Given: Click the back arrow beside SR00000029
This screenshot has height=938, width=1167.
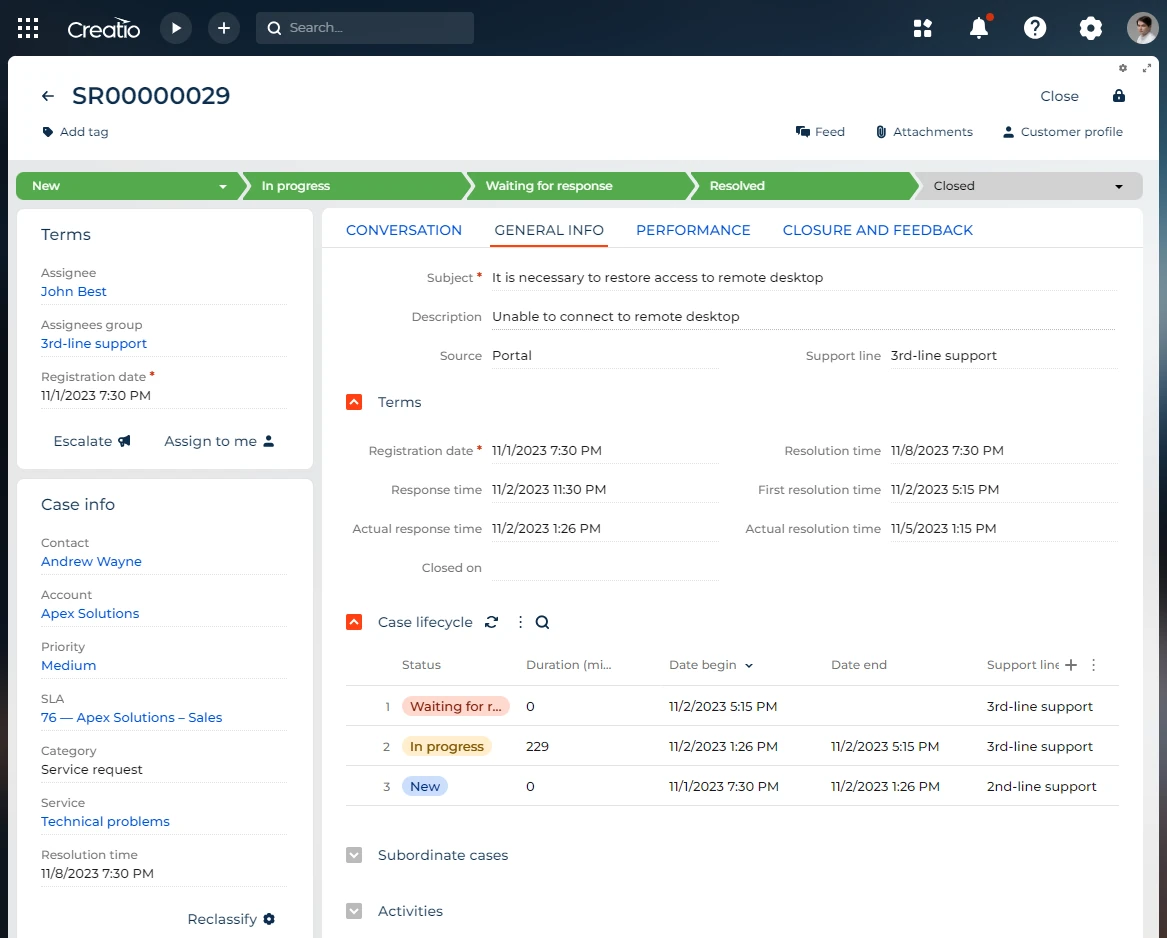Looking at the screenshot, I should (48, 97).
